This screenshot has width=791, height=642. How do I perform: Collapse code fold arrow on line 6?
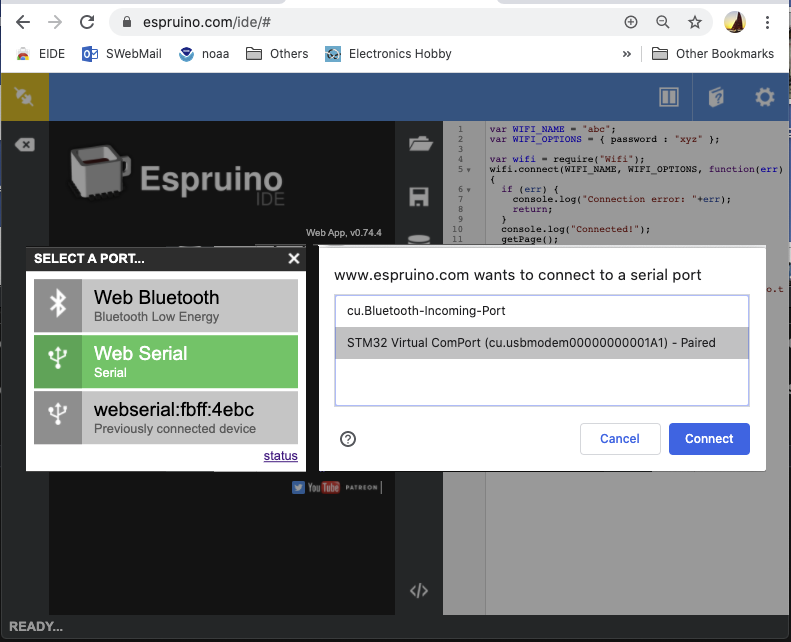tap(468, 190)
